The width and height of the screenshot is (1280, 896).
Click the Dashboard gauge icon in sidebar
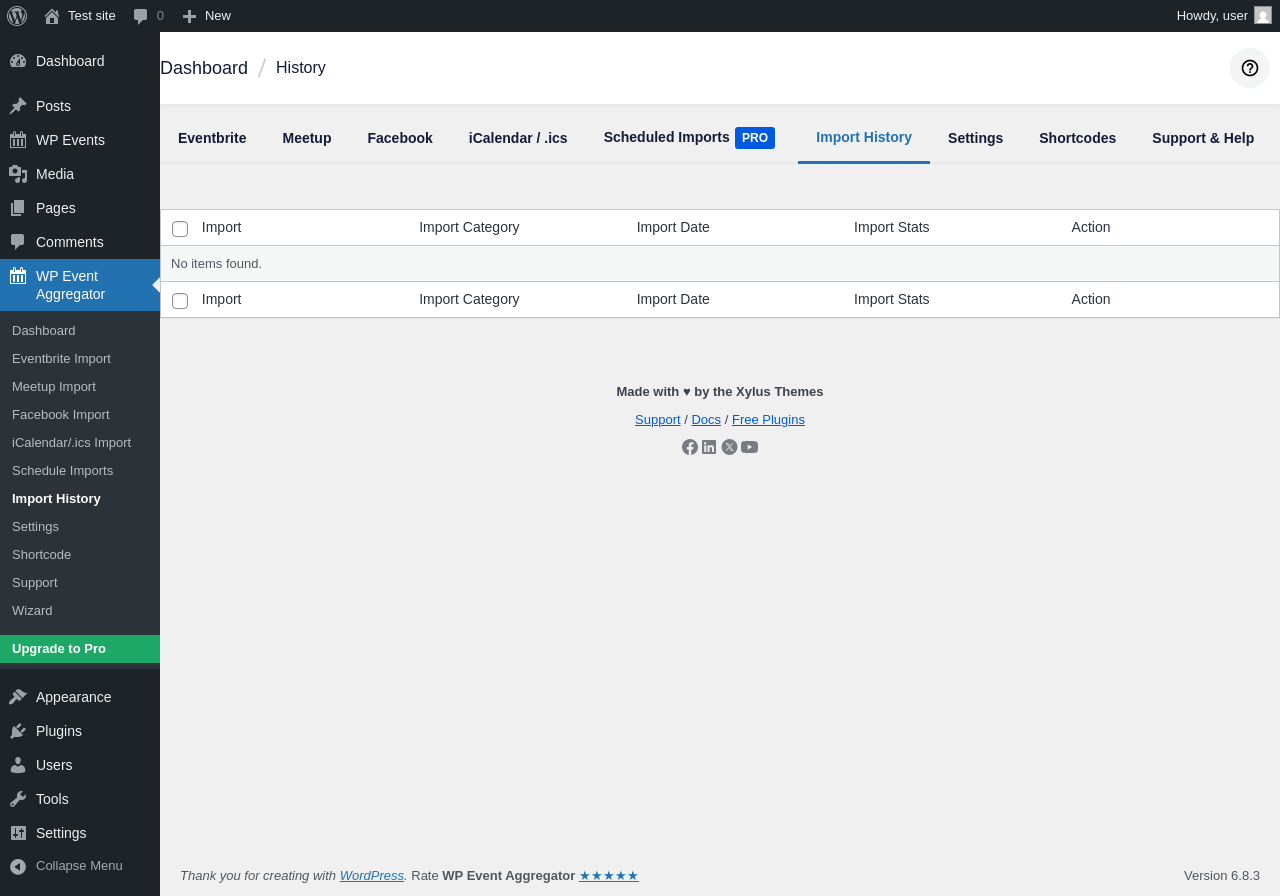18,61
